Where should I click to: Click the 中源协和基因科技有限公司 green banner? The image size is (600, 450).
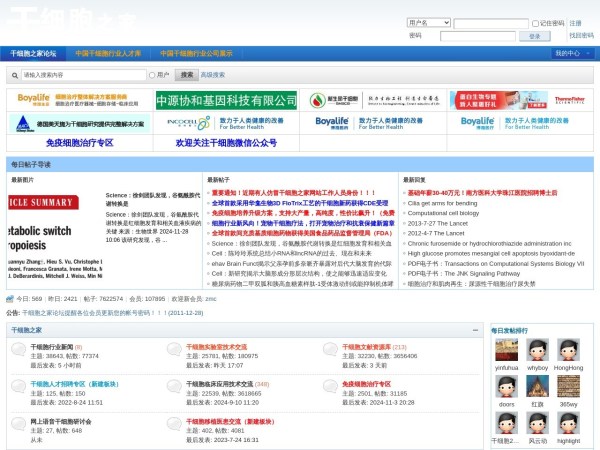pyautogui.click(x=226, y=100)
